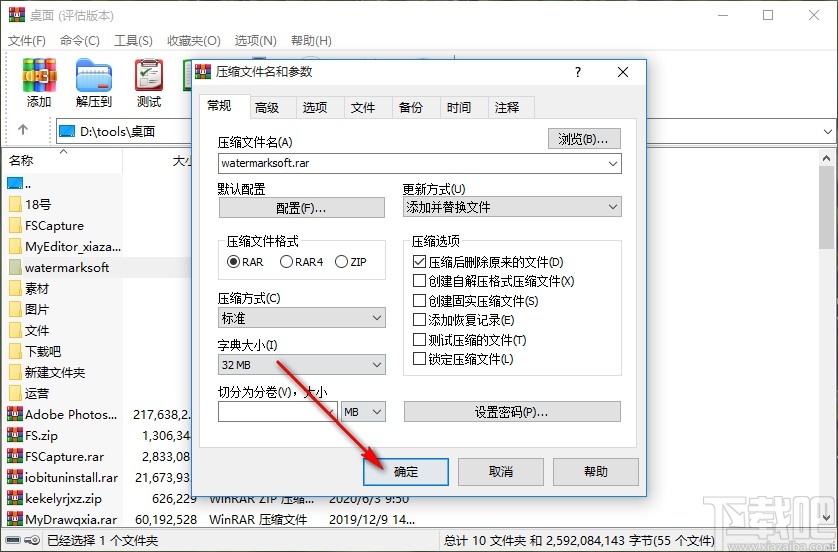Open the 更新方式 dropdown
This screenshot has width=838, height=552.
pyautogui.click(x=512, y=207)
